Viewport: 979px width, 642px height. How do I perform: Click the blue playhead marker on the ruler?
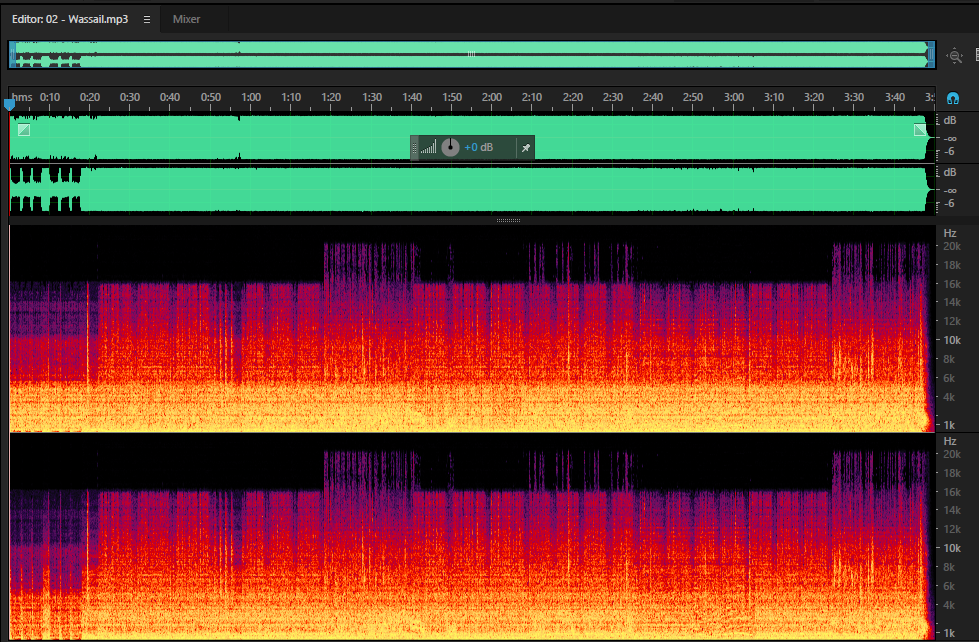9,104
